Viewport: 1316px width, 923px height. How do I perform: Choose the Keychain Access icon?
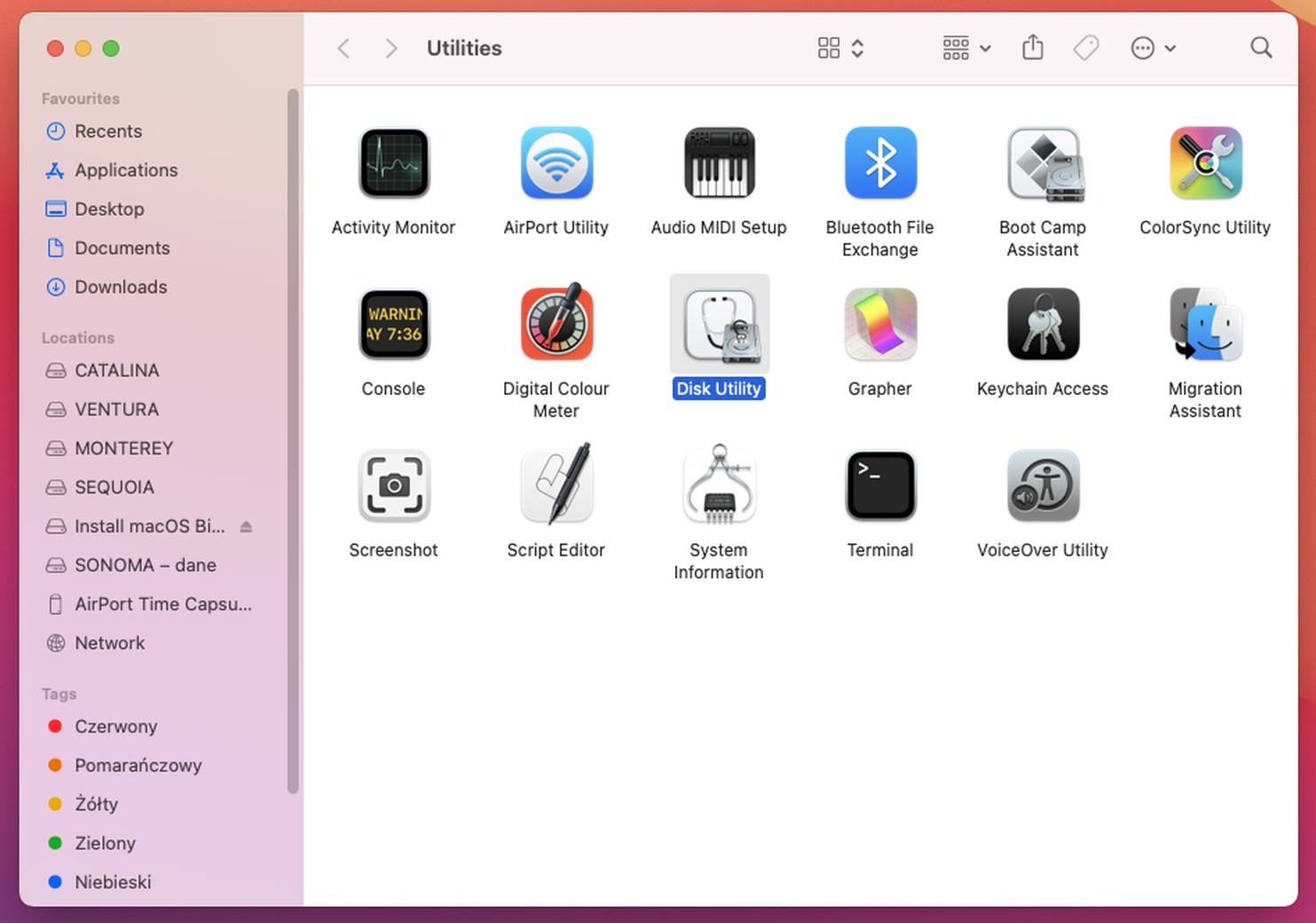(1044, 325)
